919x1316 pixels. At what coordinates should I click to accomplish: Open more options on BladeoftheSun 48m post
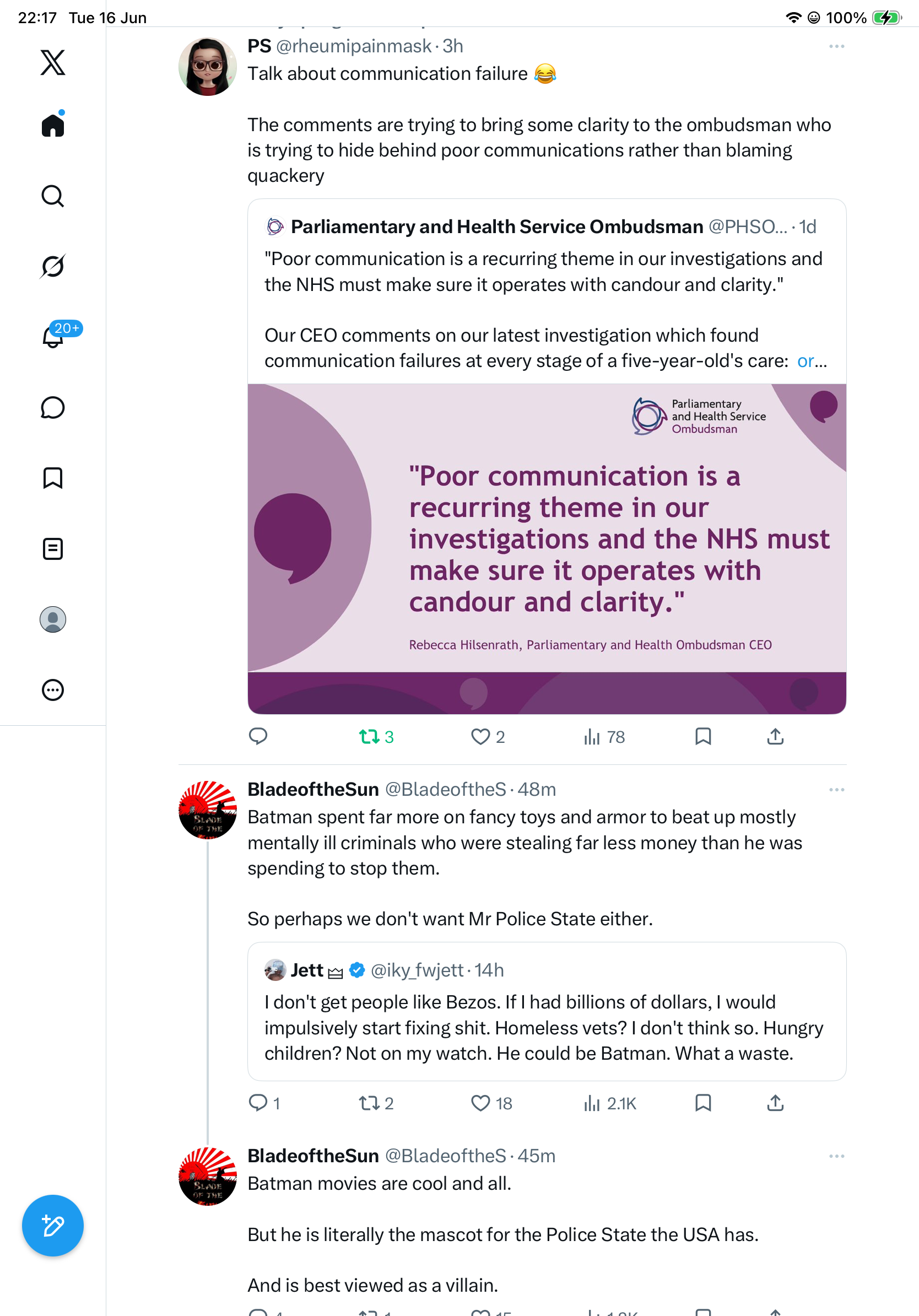coord(836,790)
